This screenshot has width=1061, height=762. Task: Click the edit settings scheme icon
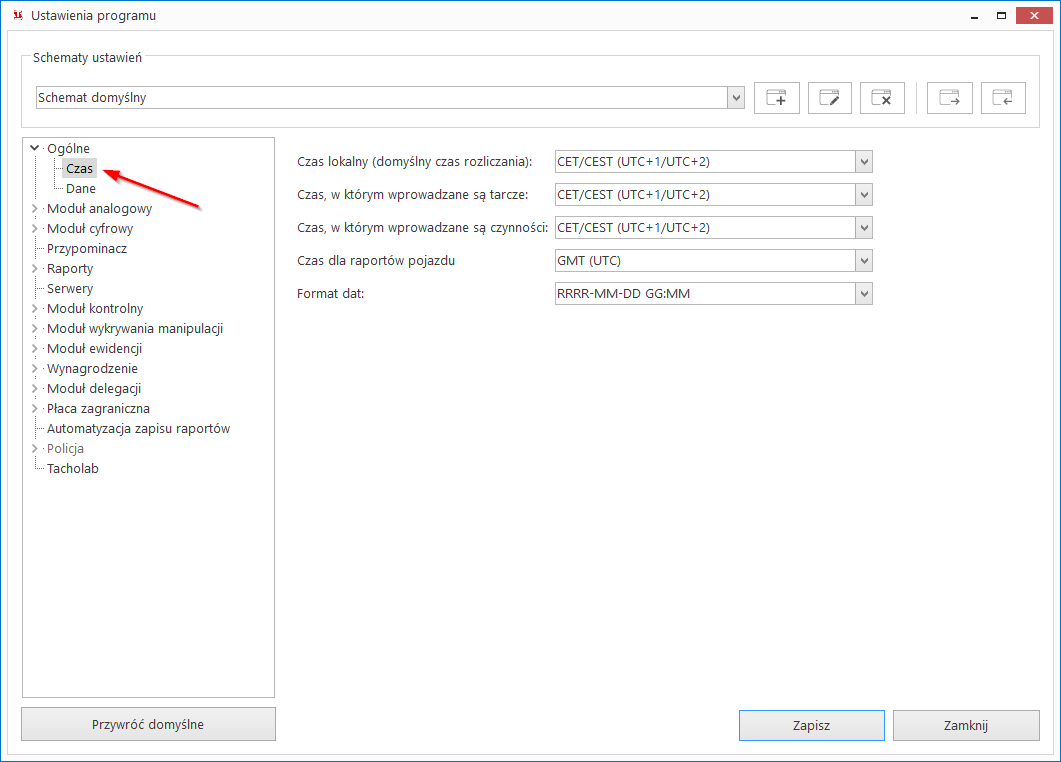coord(830,98)
